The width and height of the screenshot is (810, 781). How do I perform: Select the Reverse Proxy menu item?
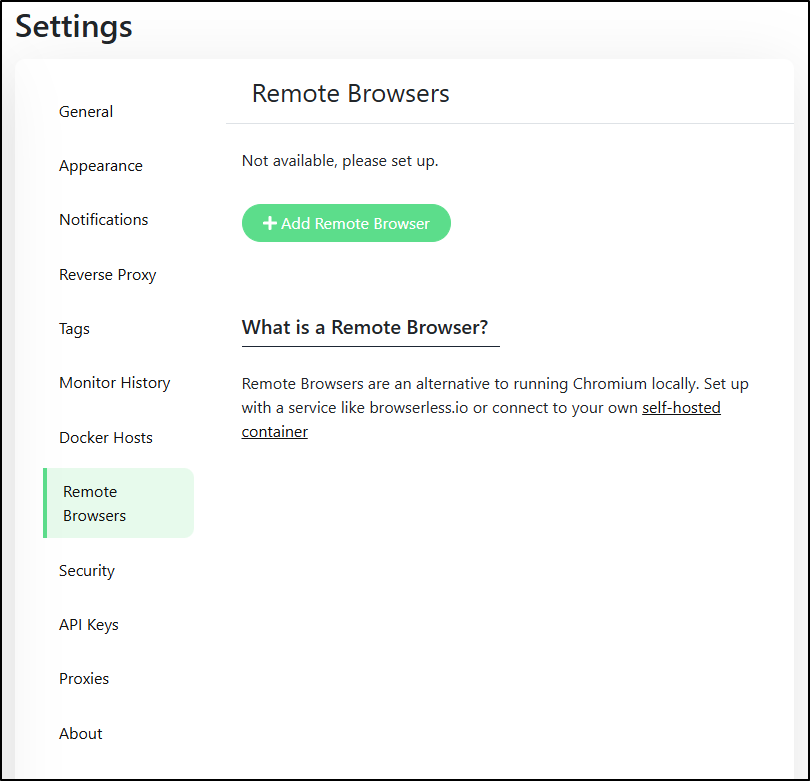pyautogui.click(x=107, y=275)
